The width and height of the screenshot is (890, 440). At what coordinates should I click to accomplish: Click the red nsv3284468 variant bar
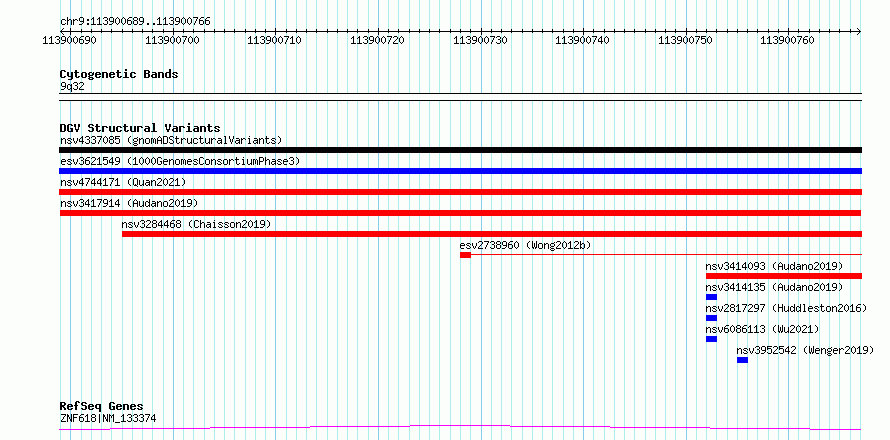(x=492, y=234)
